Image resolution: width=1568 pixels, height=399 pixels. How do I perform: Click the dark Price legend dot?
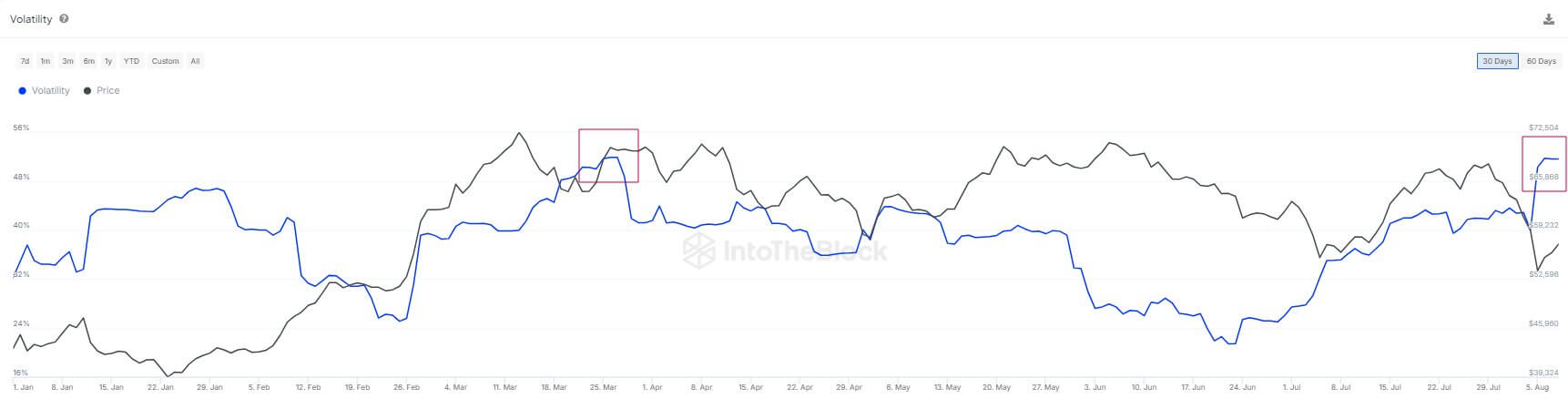[x=87, y=91]
